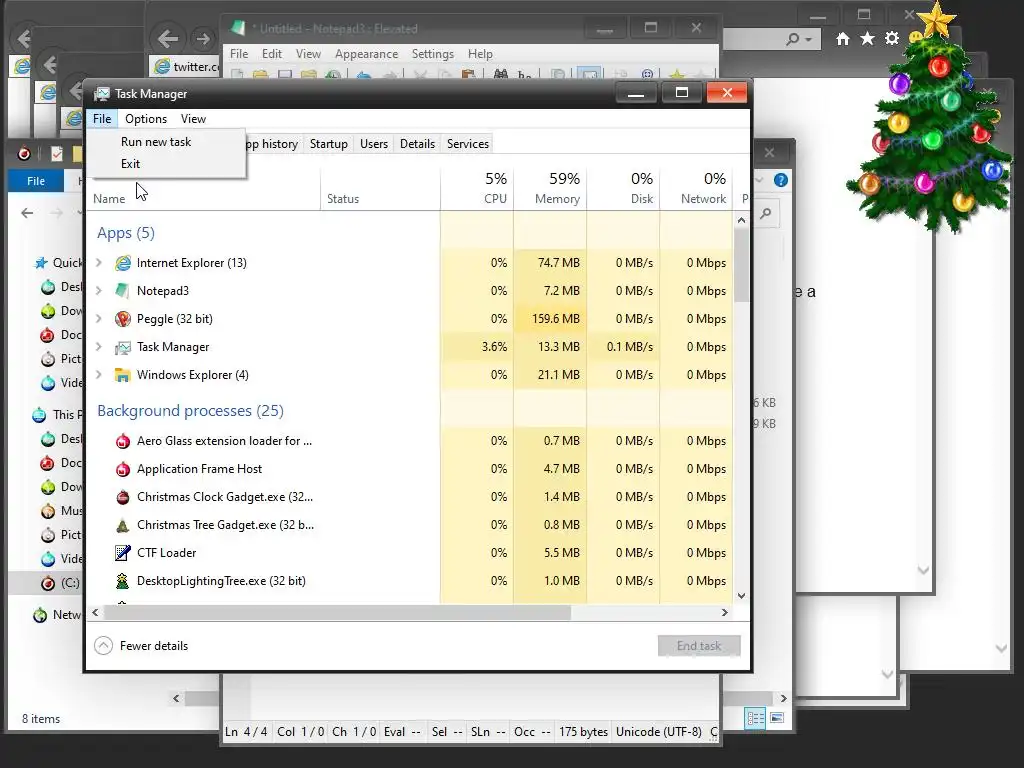
Task: Click vertical scrollbar down arrow in Task Manager
Action: [741, 596]
